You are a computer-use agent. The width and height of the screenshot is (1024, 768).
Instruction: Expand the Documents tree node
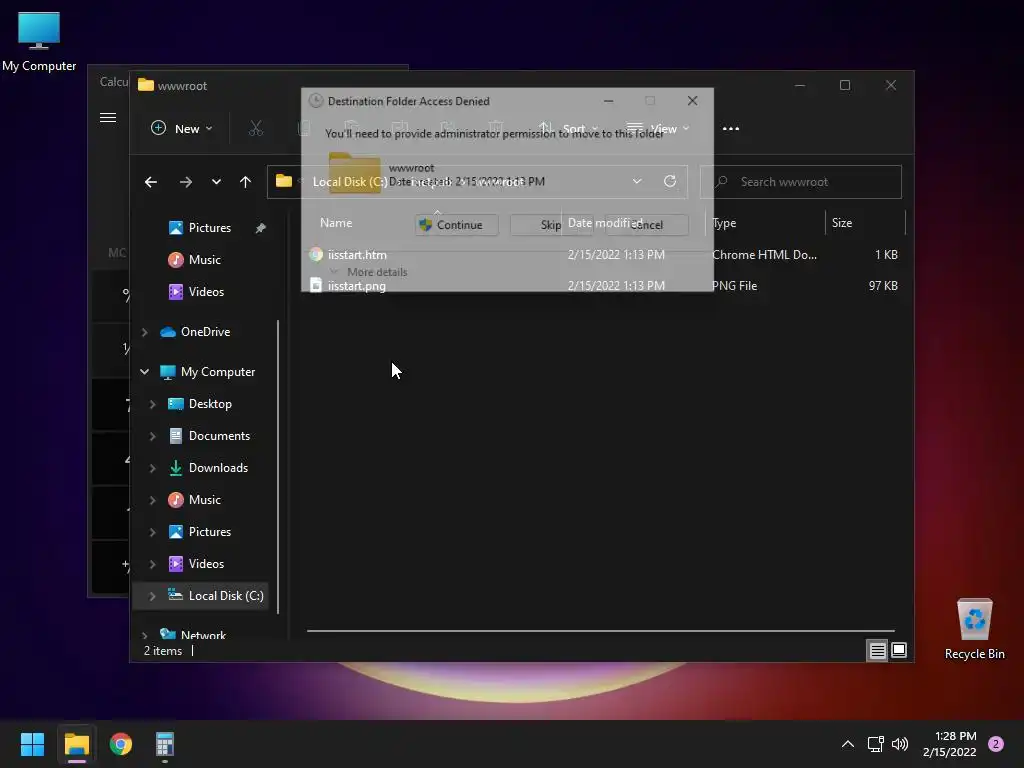click(152, 436)
